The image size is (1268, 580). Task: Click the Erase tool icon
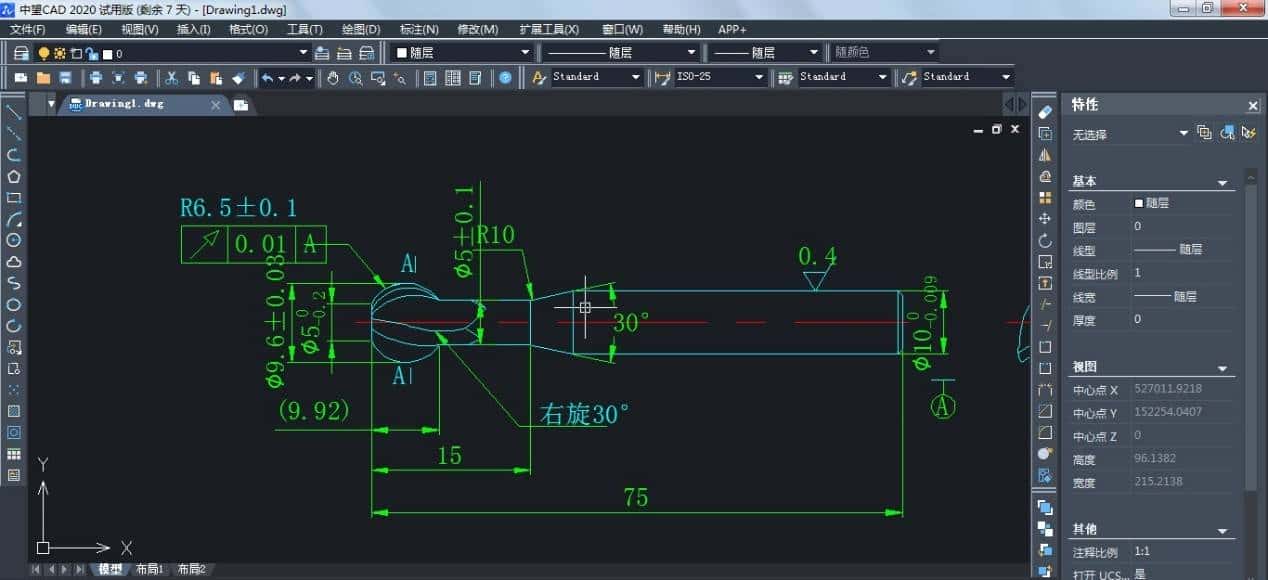pos(1045,112)
